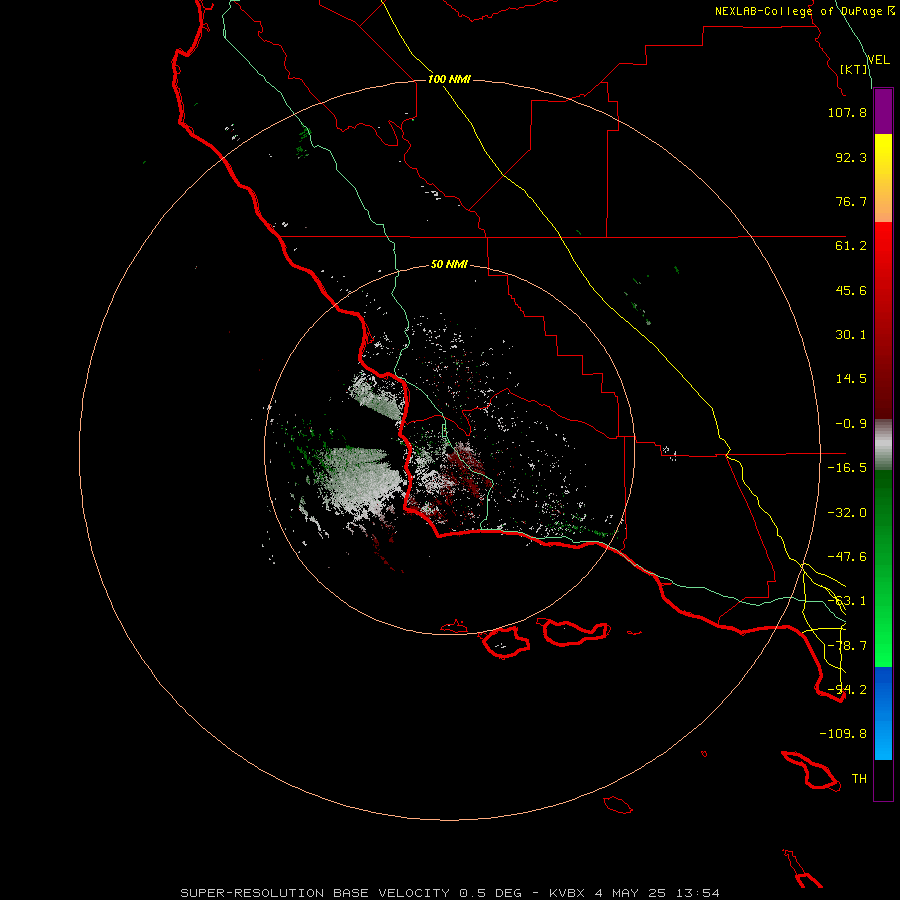Select the -32.0 velocity value
900x900 pixels.
[x=847, y=513]
